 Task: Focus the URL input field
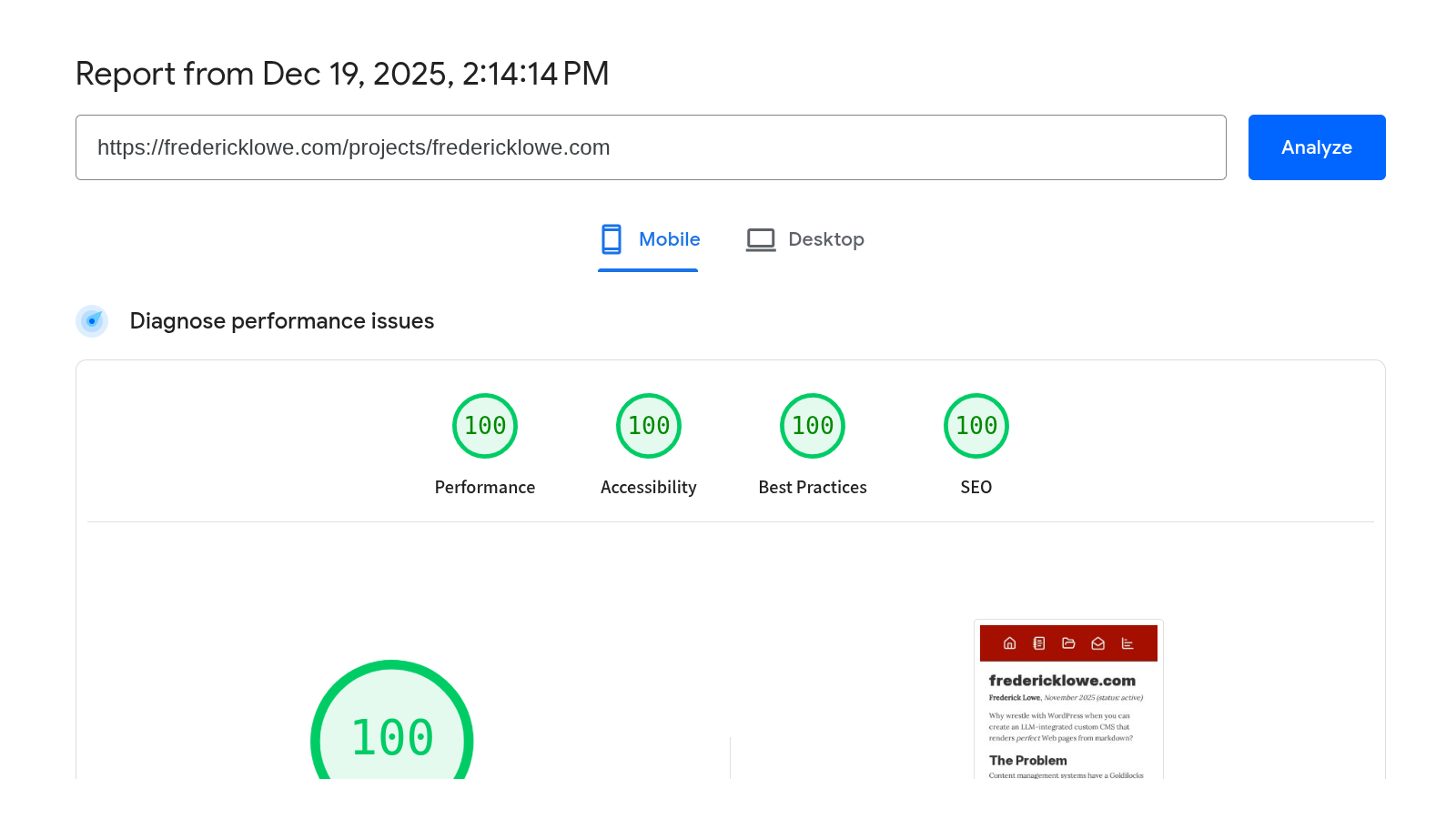[x=650, y=147]
